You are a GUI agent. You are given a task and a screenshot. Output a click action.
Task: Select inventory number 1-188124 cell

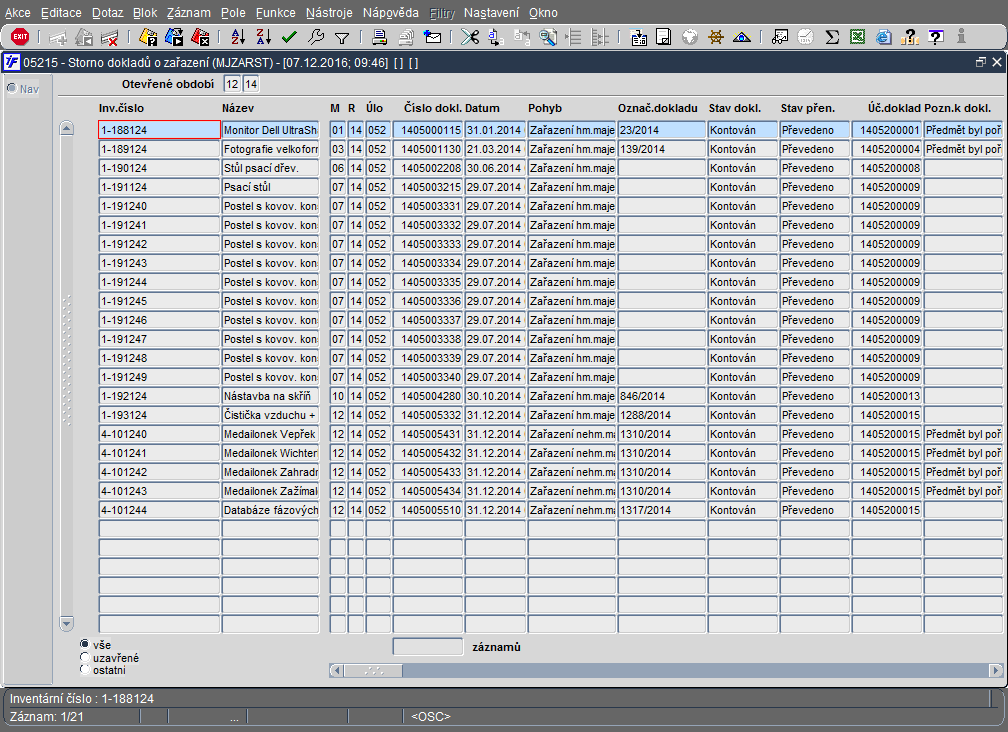coord(159,130)
